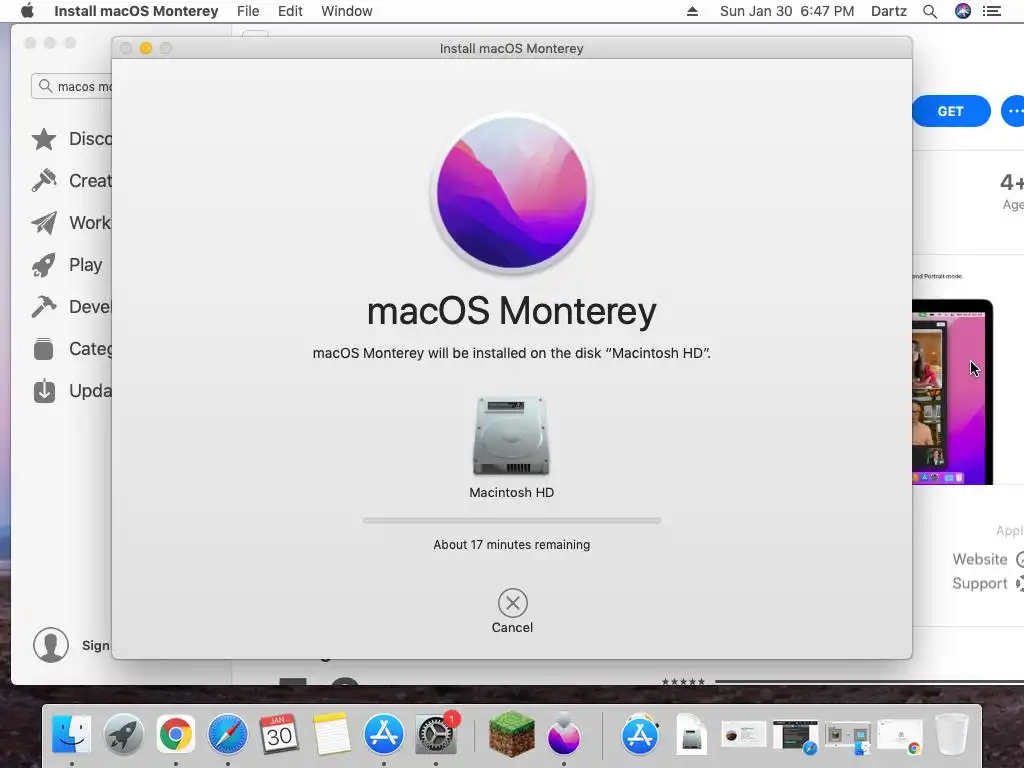Open the File menu
Screen dimensions: 1024x768
[248, 11]
